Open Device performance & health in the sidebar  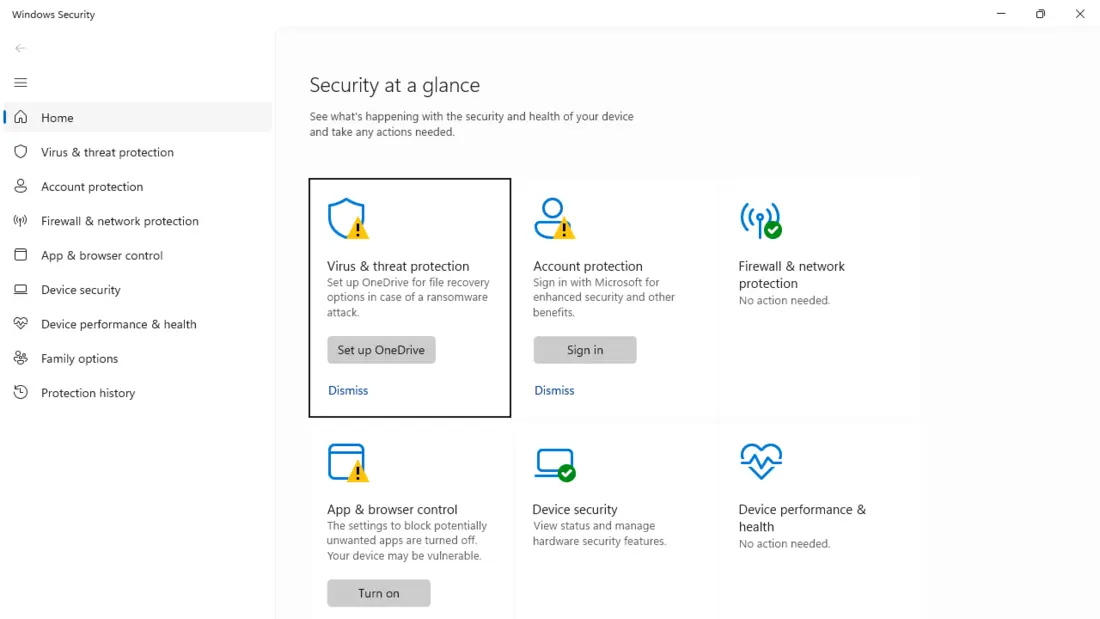click(138, 324)
